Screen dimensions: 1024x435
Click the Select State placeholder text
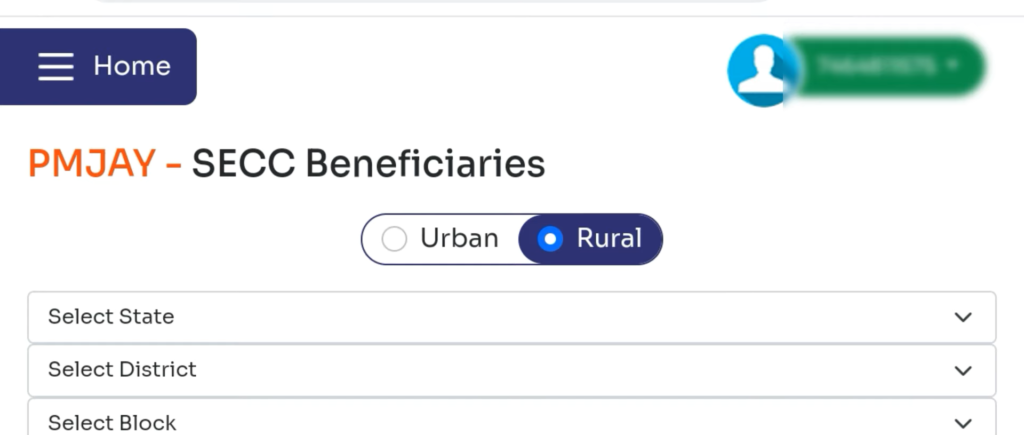click(x=111, y=317)
